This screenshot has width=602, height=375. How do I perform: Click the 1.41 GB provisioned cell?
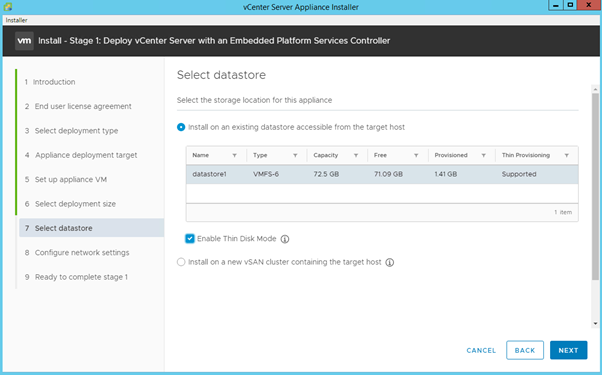pos(445,174)
